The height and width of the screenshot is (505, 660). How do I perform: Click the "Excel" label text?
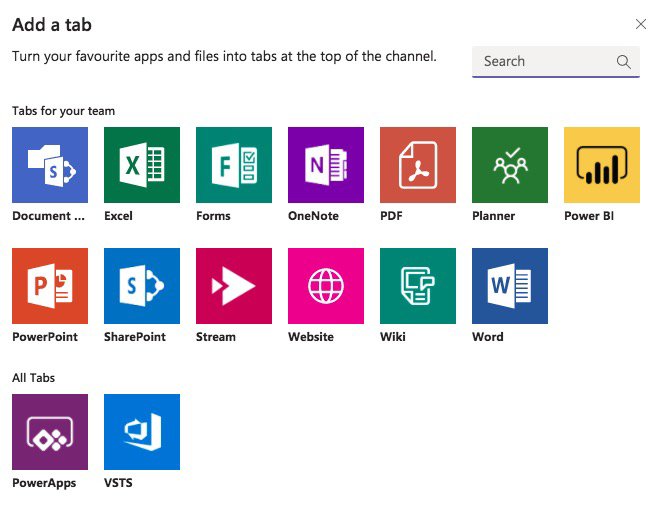[x=118, y=216]
